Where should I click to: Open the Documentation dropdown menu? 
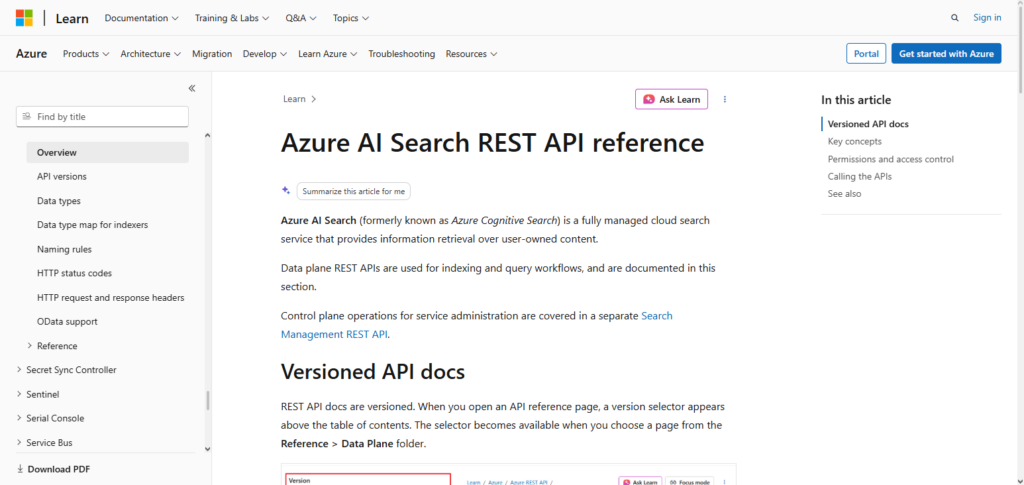142,18
